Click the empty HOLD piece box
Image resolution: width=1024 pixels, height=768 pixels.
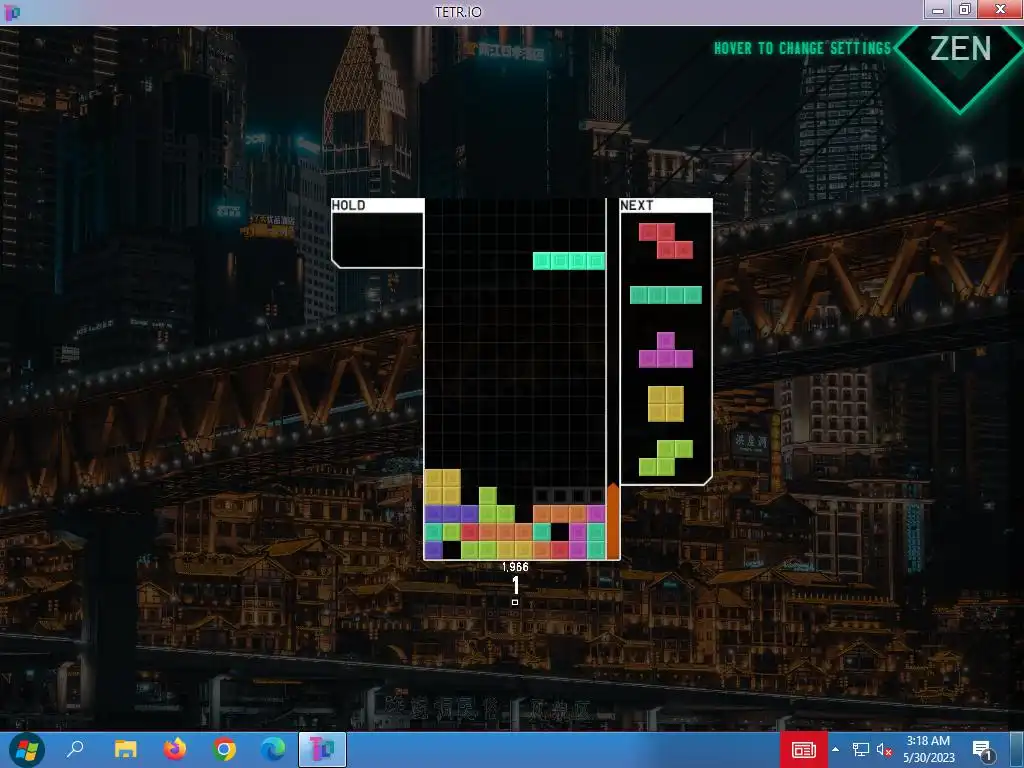[377, 240]
